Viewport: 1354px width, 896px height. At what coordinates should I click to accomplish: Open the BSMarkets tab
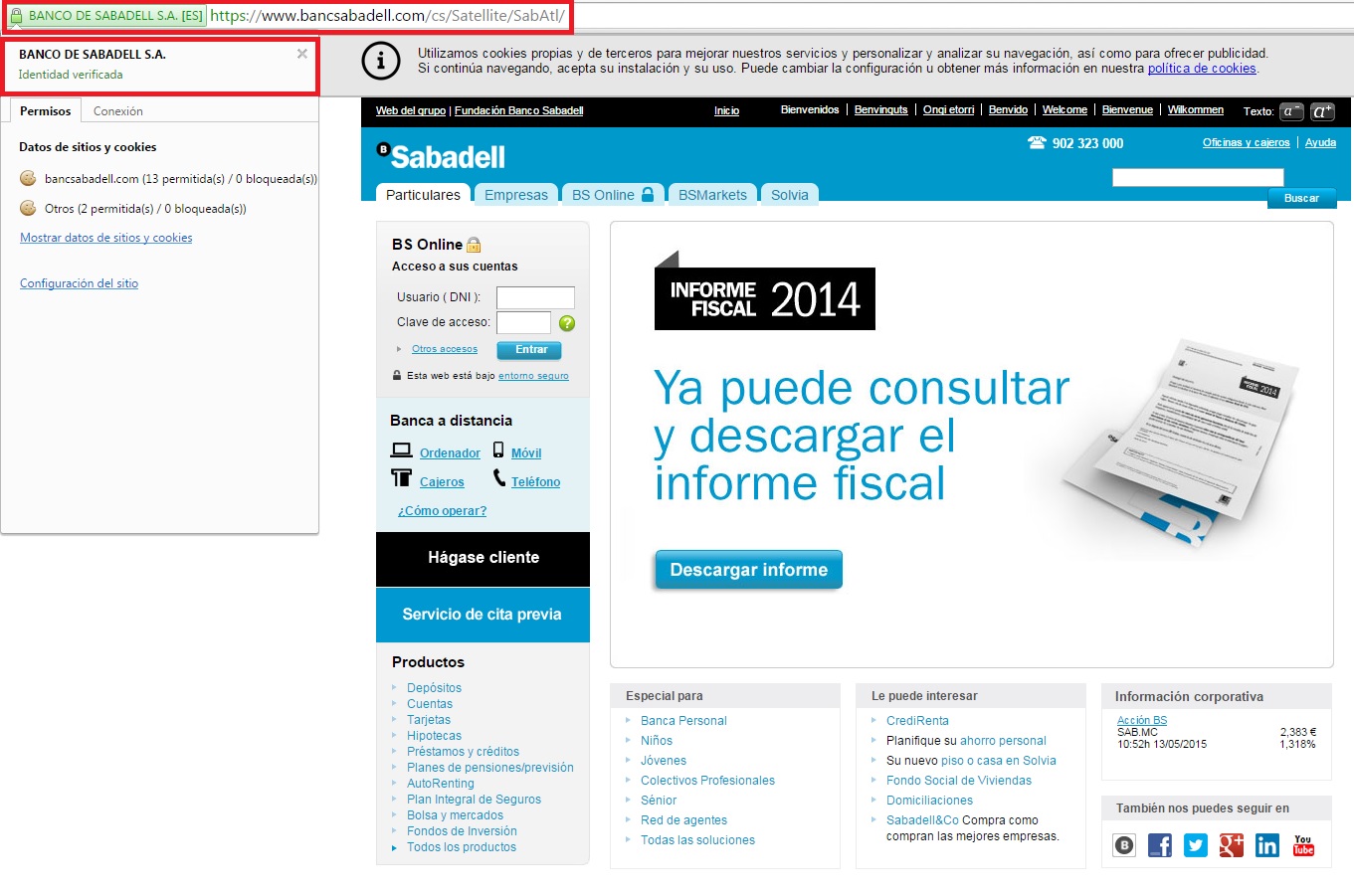[712, 195]
